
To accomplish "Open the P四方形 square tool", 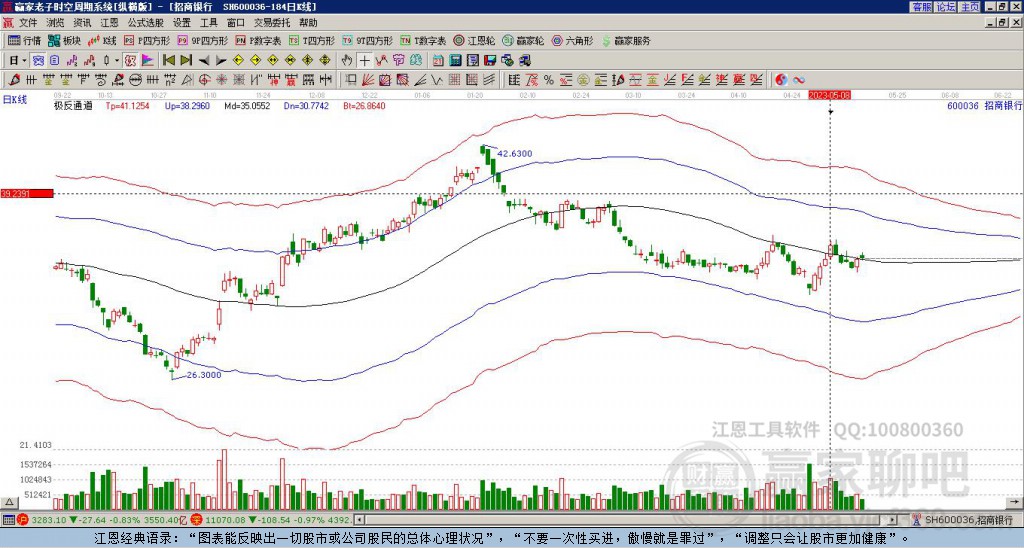I will click(147, 40).
